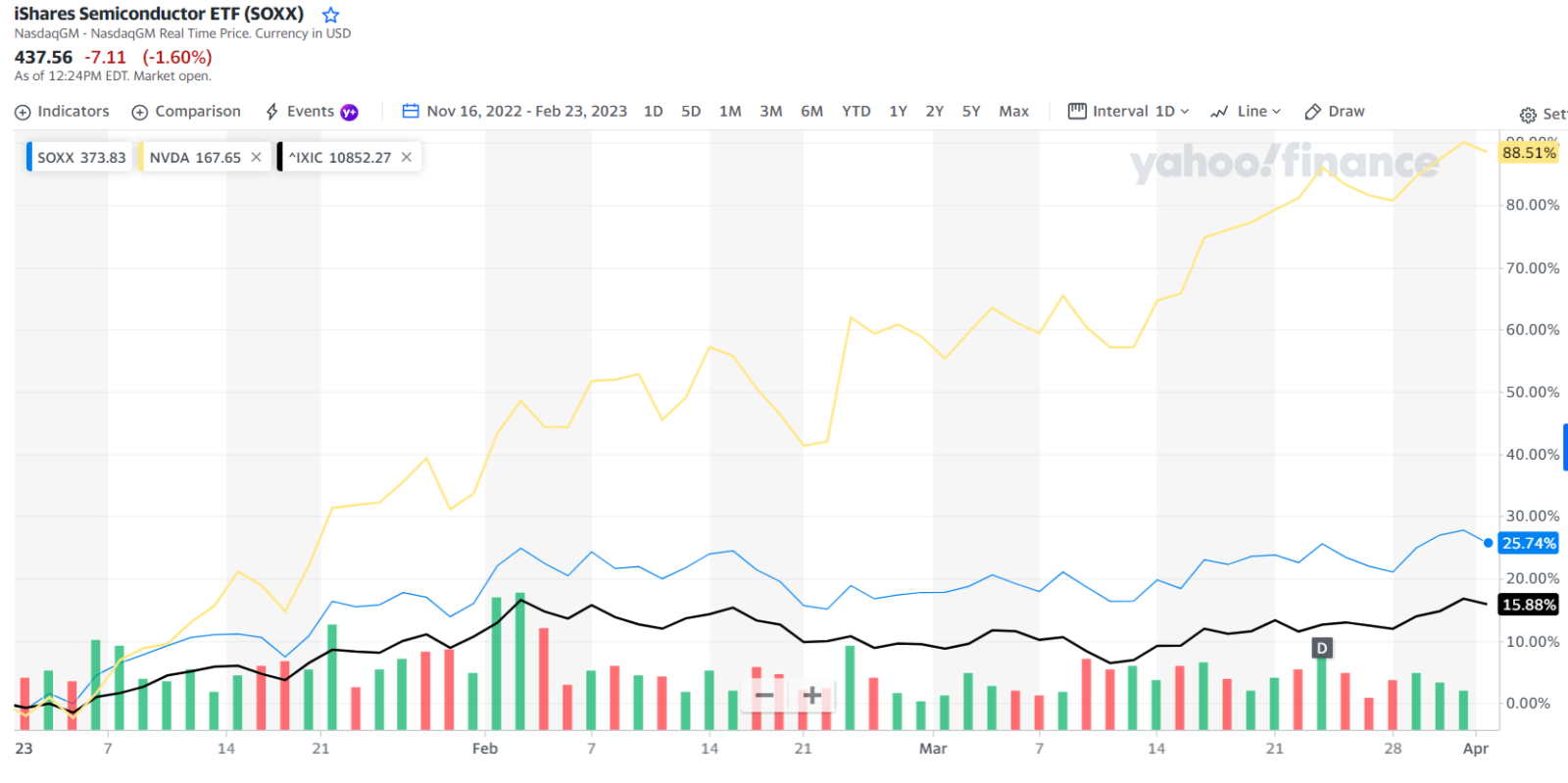
Task: Remove the NVDA comparison
Action: (x=256, y=157)
